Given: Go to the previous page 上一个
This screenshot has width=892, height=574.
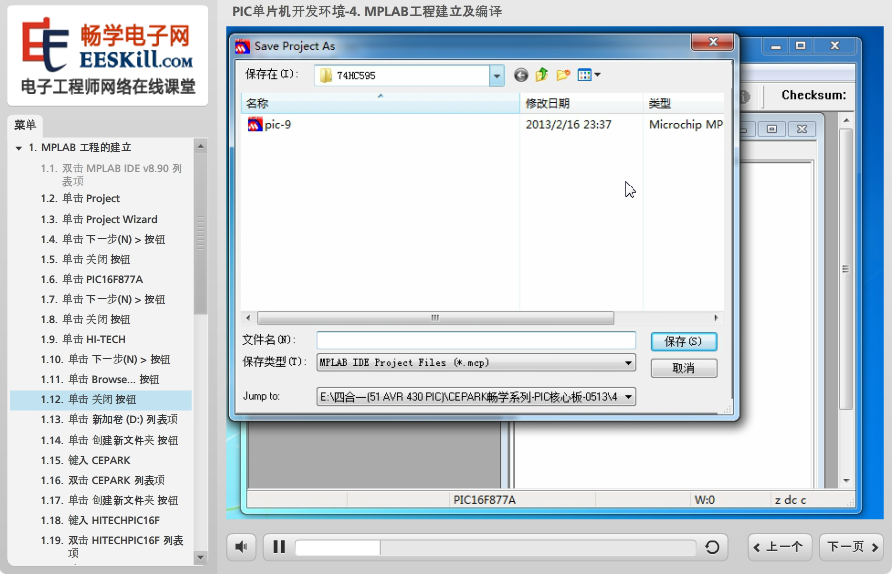Looking at the screenshot, I should click(779, 547).
